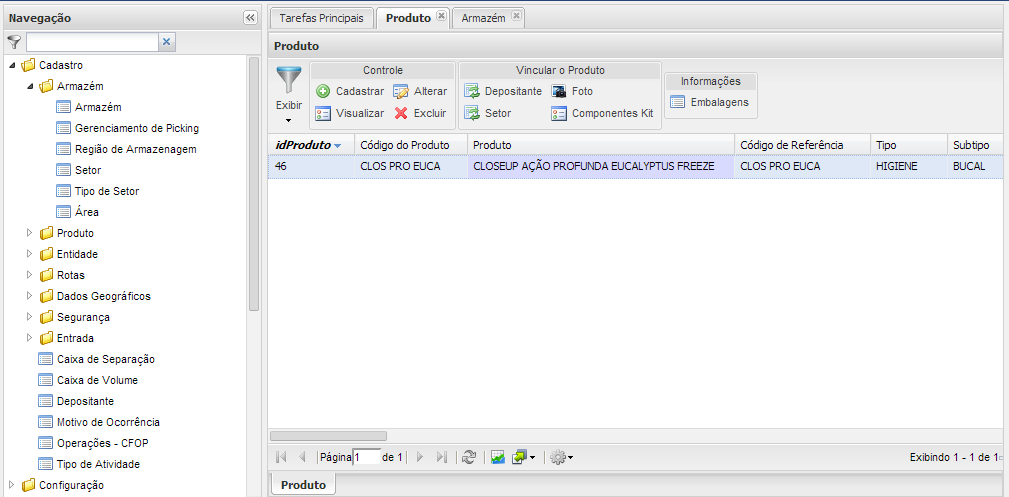Expand the Segurança folder

29,317
